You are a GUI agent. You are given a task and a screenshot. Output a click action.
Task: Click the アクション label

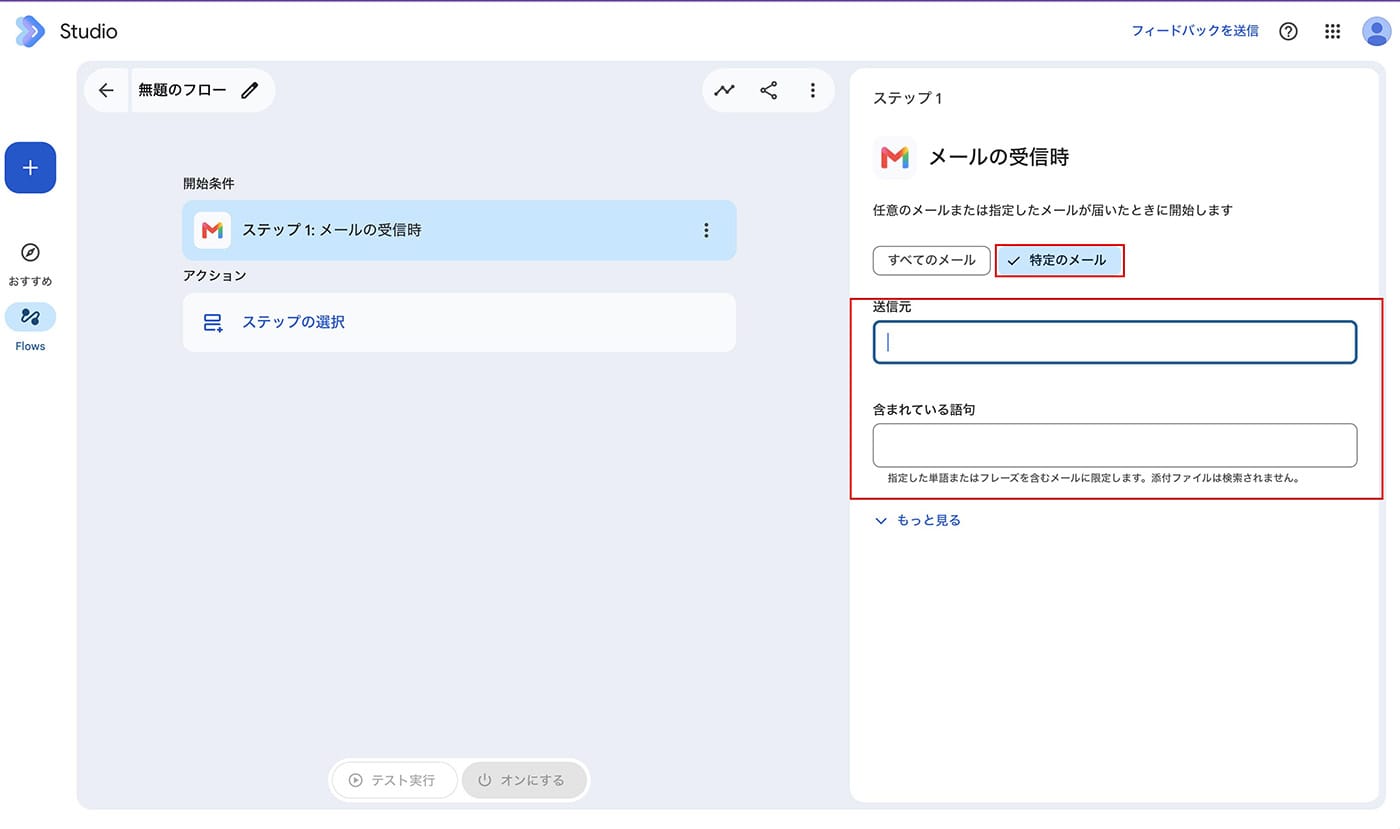pos(214,275)
